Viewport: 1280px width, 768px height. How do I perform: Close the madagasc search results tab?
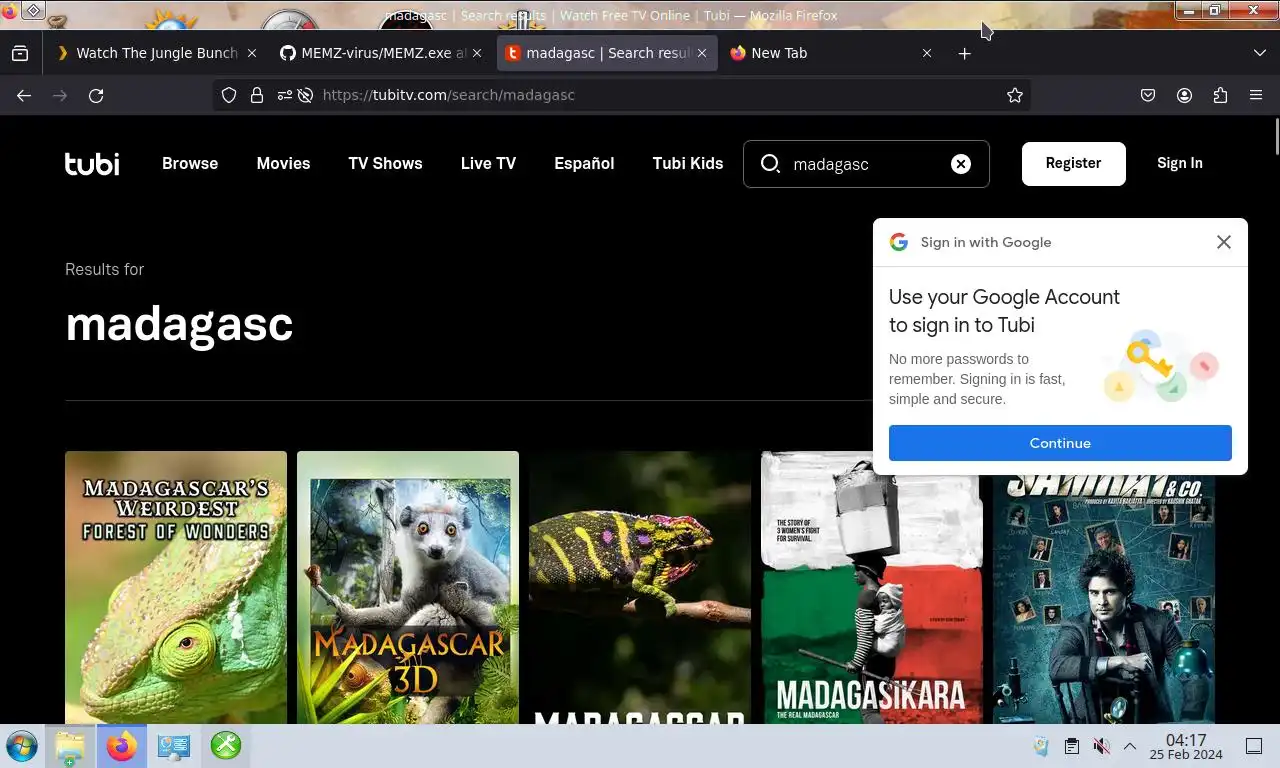(x=701, y=53)
